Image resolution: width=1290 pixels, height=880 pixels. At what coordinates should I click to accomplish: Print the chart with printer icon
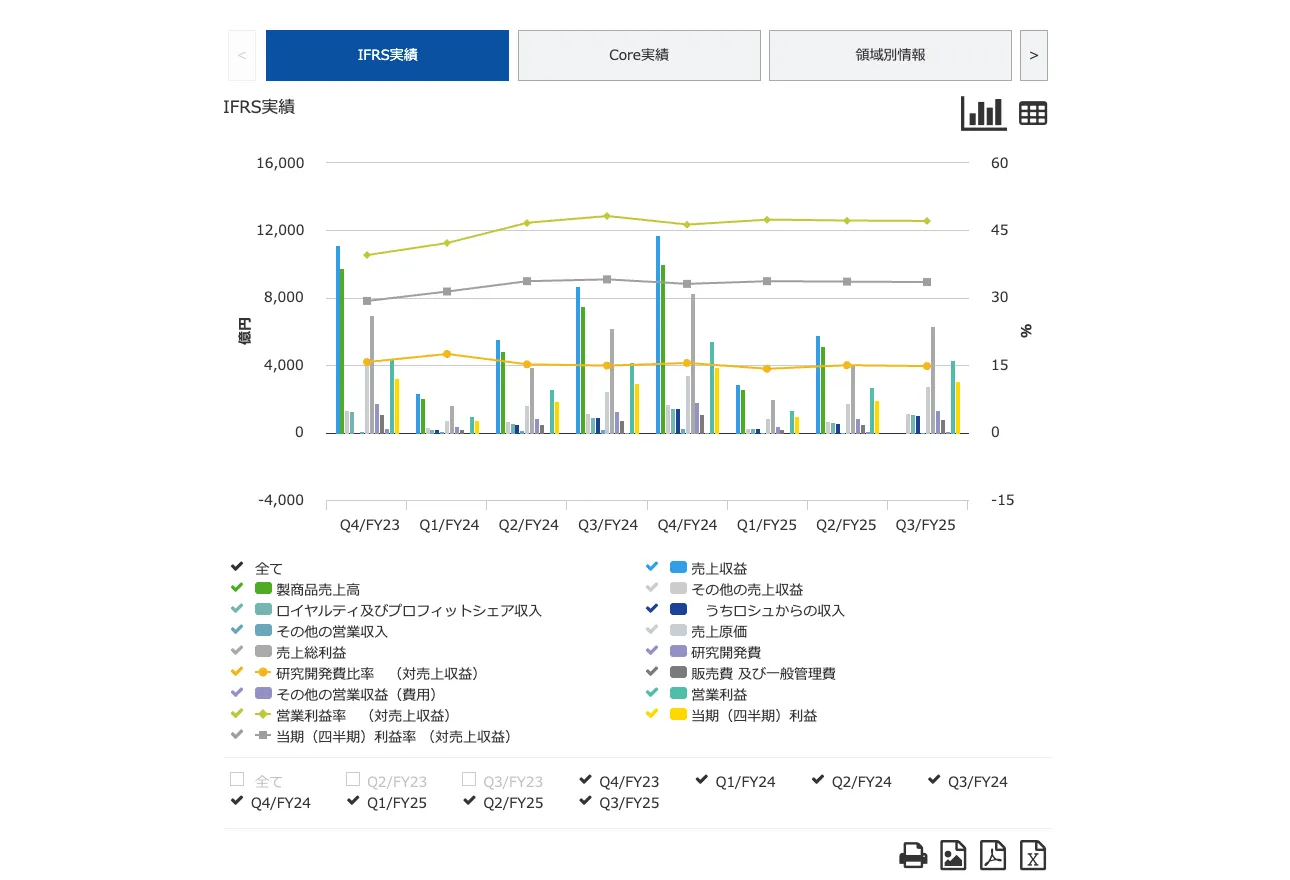(x=913, y=856)
